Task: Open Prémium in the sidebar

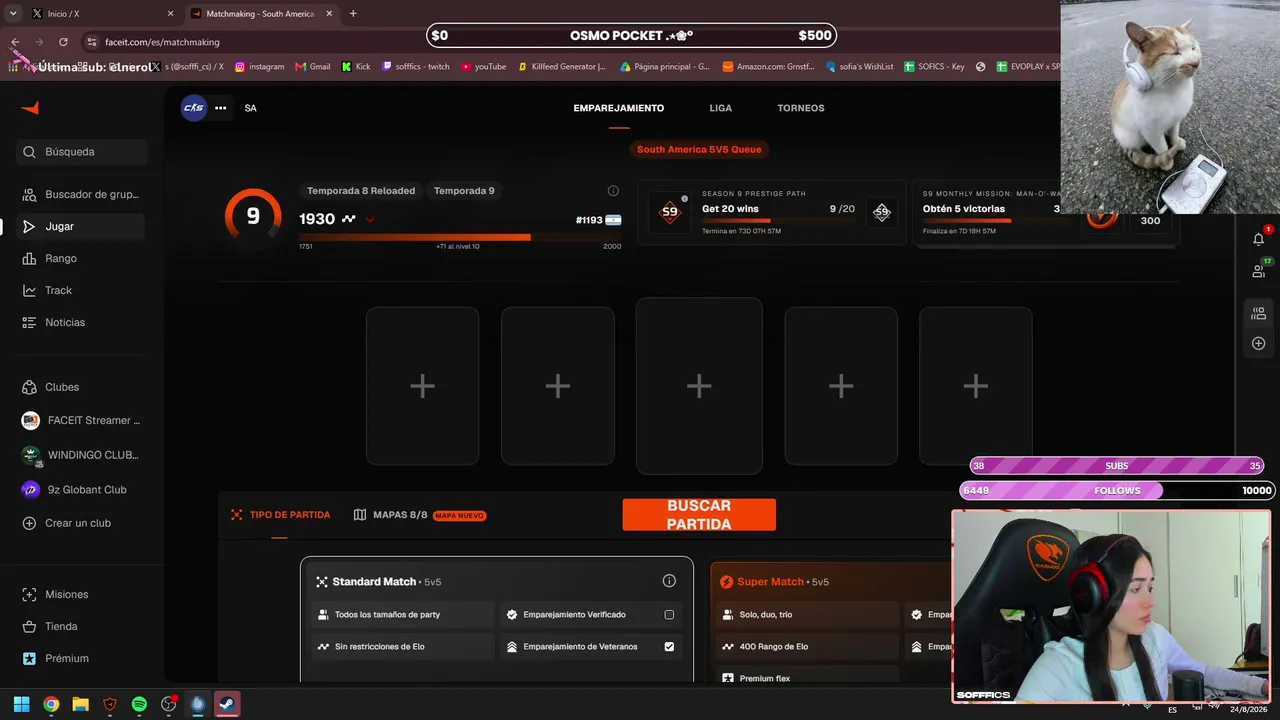Action: pyautogui.click(x=81, y=658)
